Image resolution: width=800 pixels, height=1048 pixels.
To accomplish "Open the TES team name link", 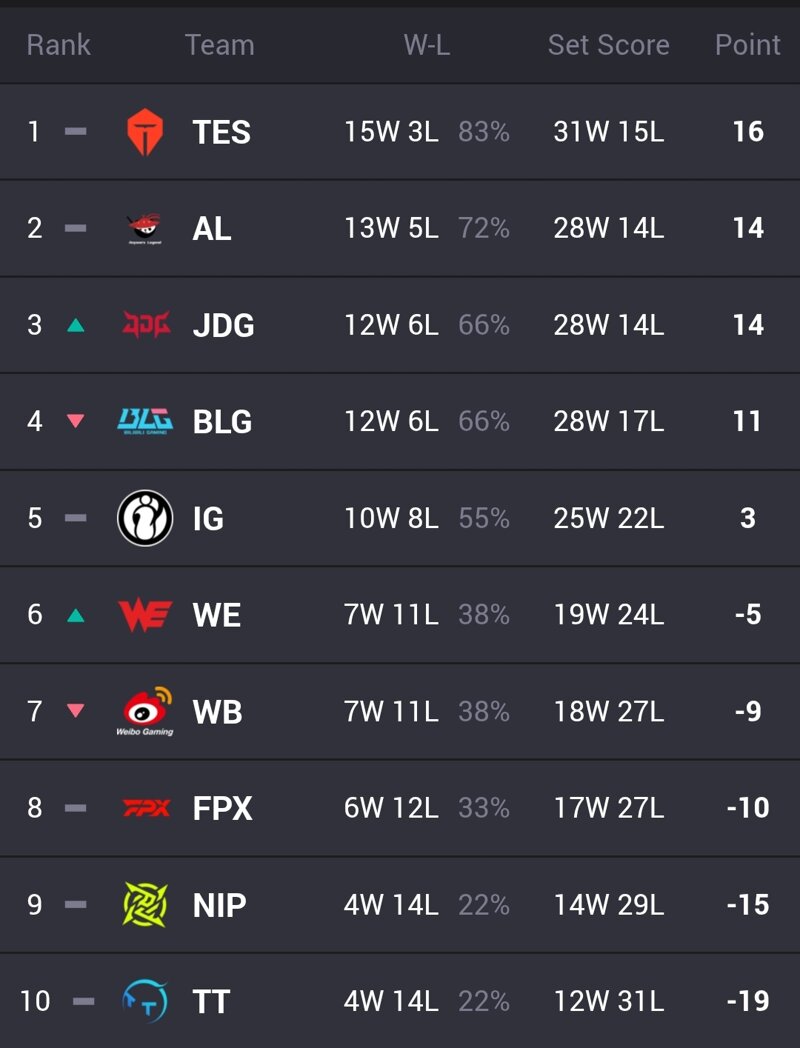I will coord(221,132).
